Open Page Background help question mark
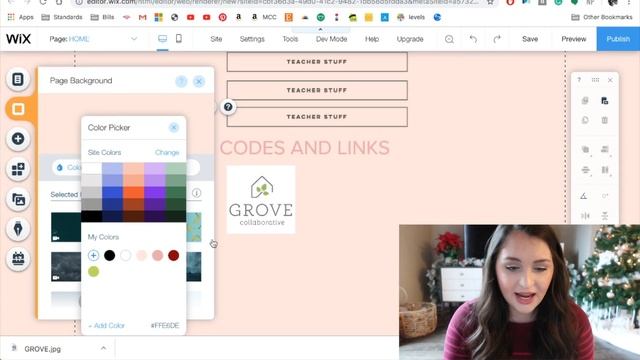Image resolution: width=640 pixels, height=360 pixels. tap(181, 81)
